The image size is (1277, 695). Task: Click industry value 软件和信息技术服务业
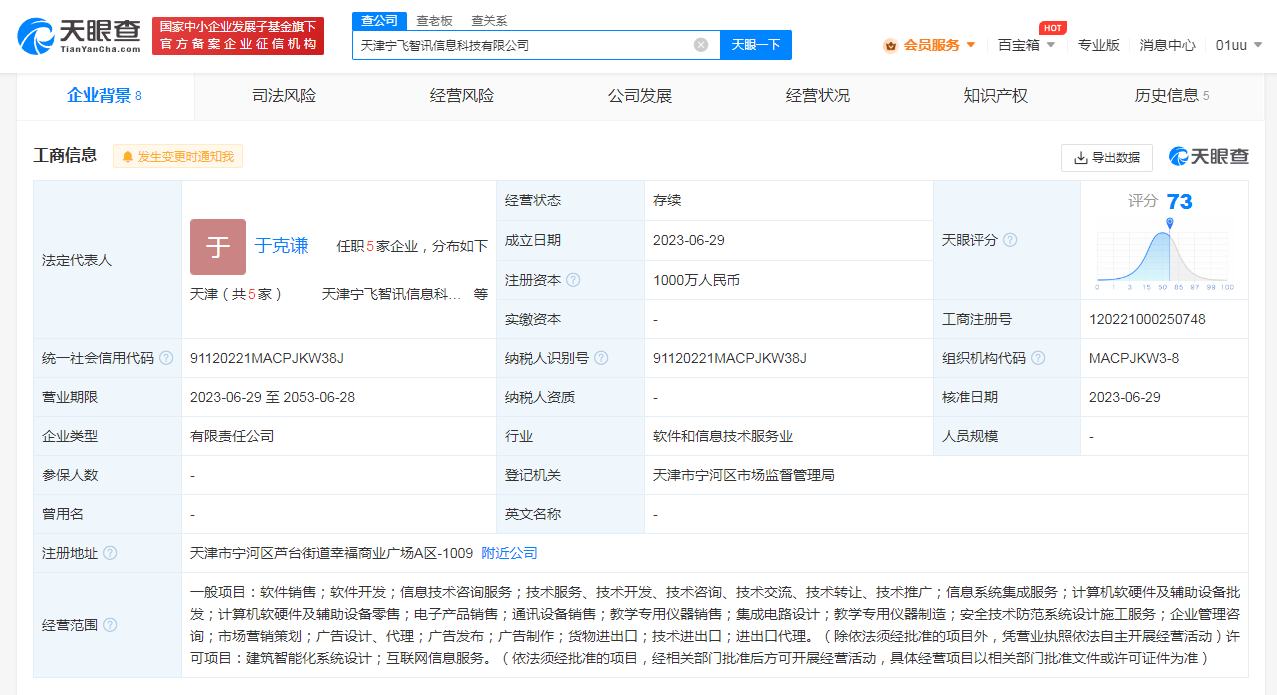coord(723,436)
